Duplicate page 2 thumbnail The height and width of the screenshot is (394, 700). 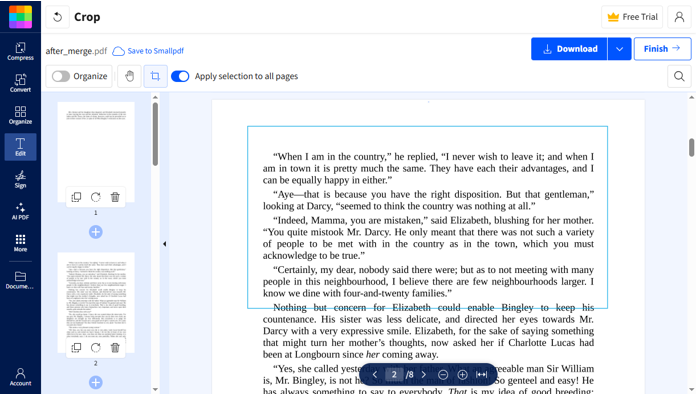click(76, 348)
